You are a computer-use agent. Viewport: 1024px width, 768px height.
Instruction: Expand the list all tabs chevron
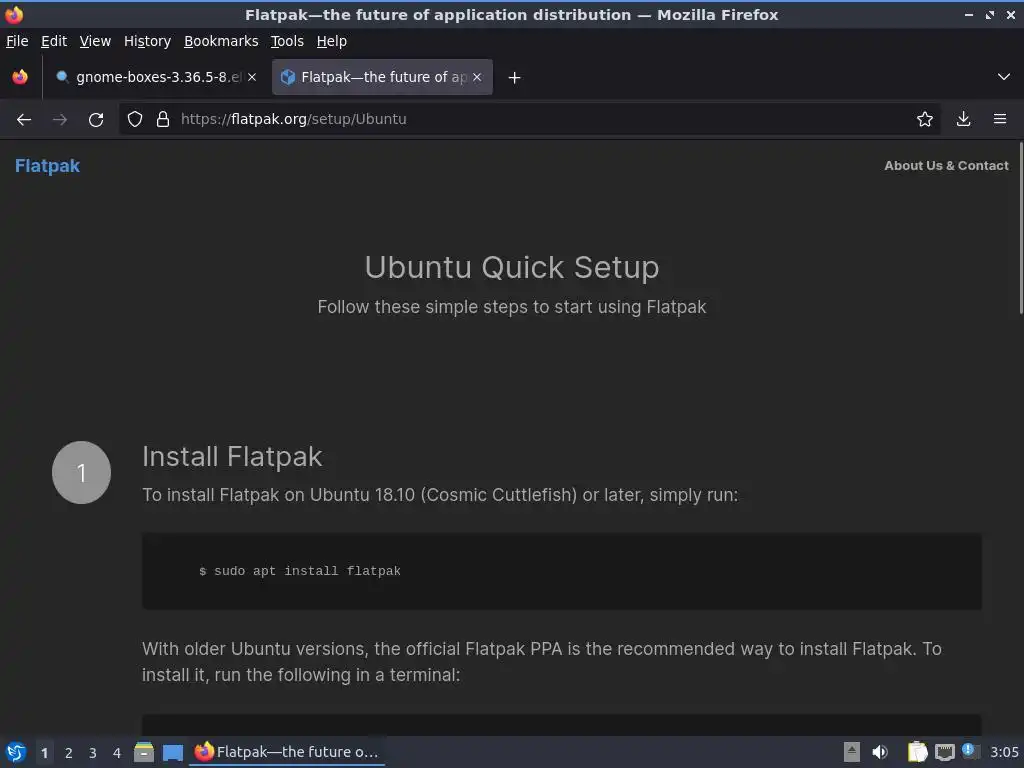1004,77
